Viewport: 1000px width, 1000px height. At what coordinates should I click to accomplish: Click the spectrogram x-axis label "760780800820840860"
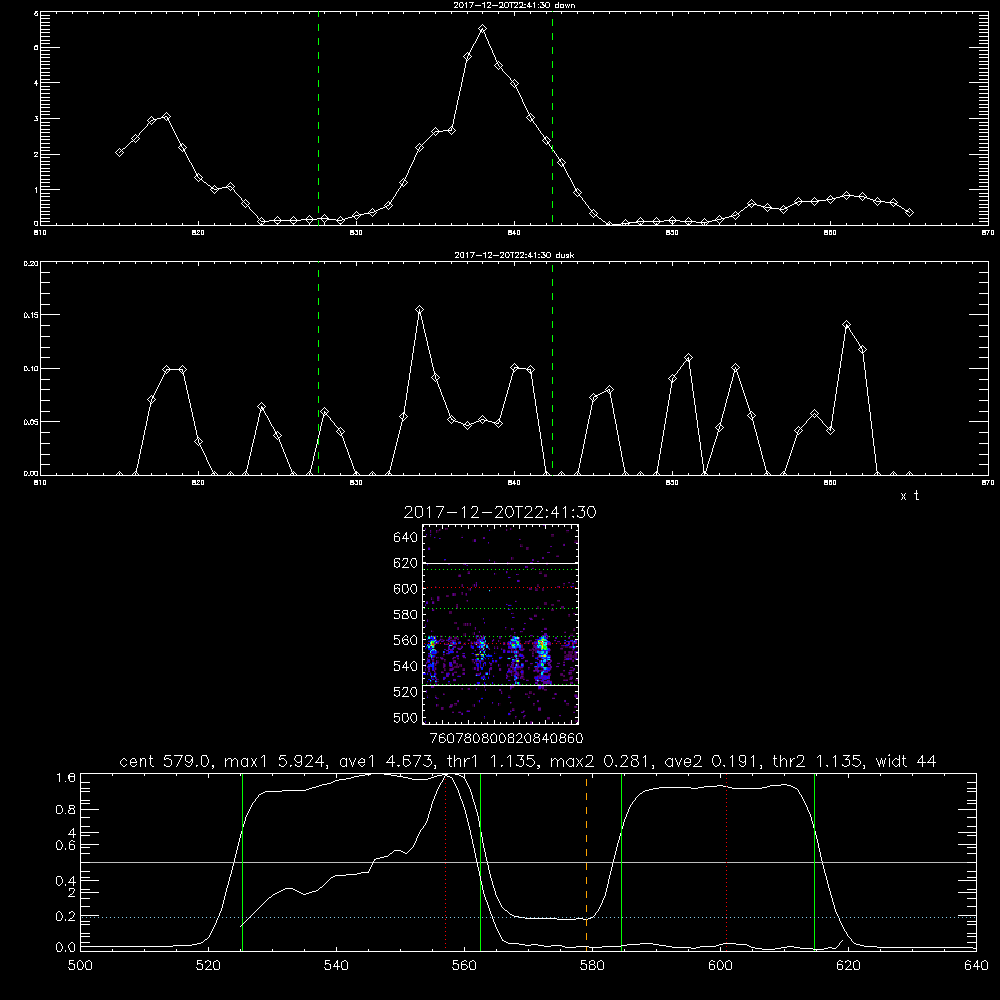pyautogui.click(x=506, y=739)
